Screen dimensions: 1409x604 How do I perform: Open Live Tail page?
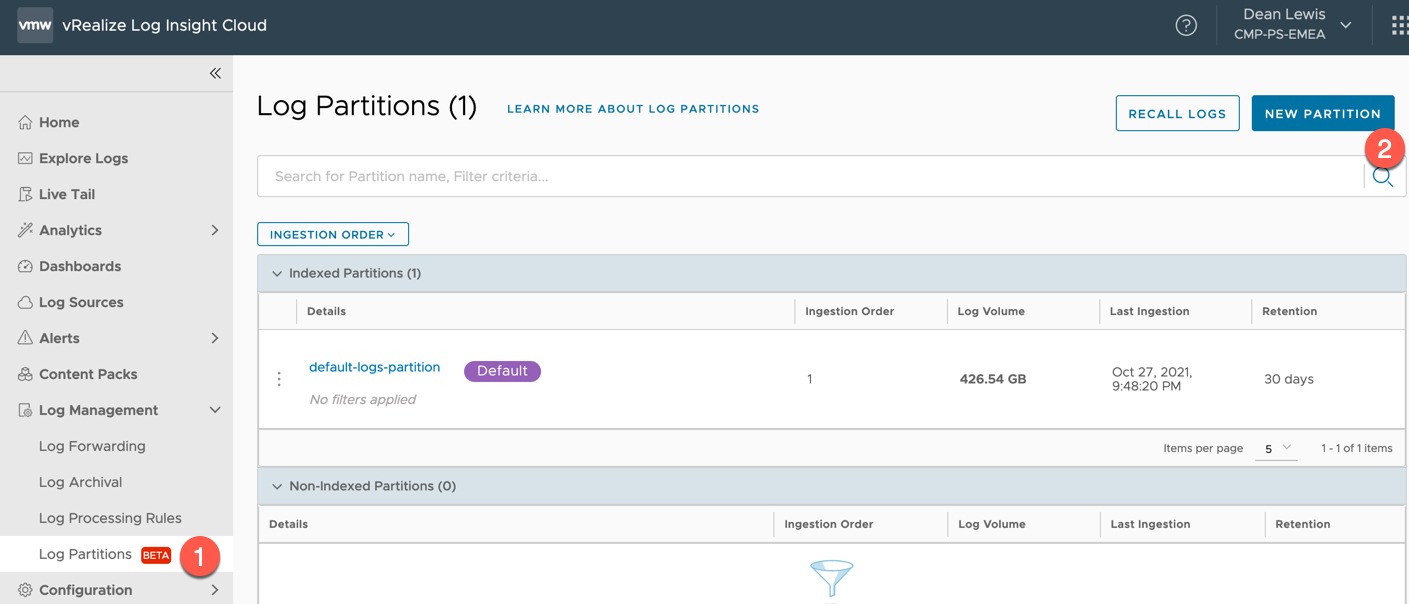pos(67,194)
